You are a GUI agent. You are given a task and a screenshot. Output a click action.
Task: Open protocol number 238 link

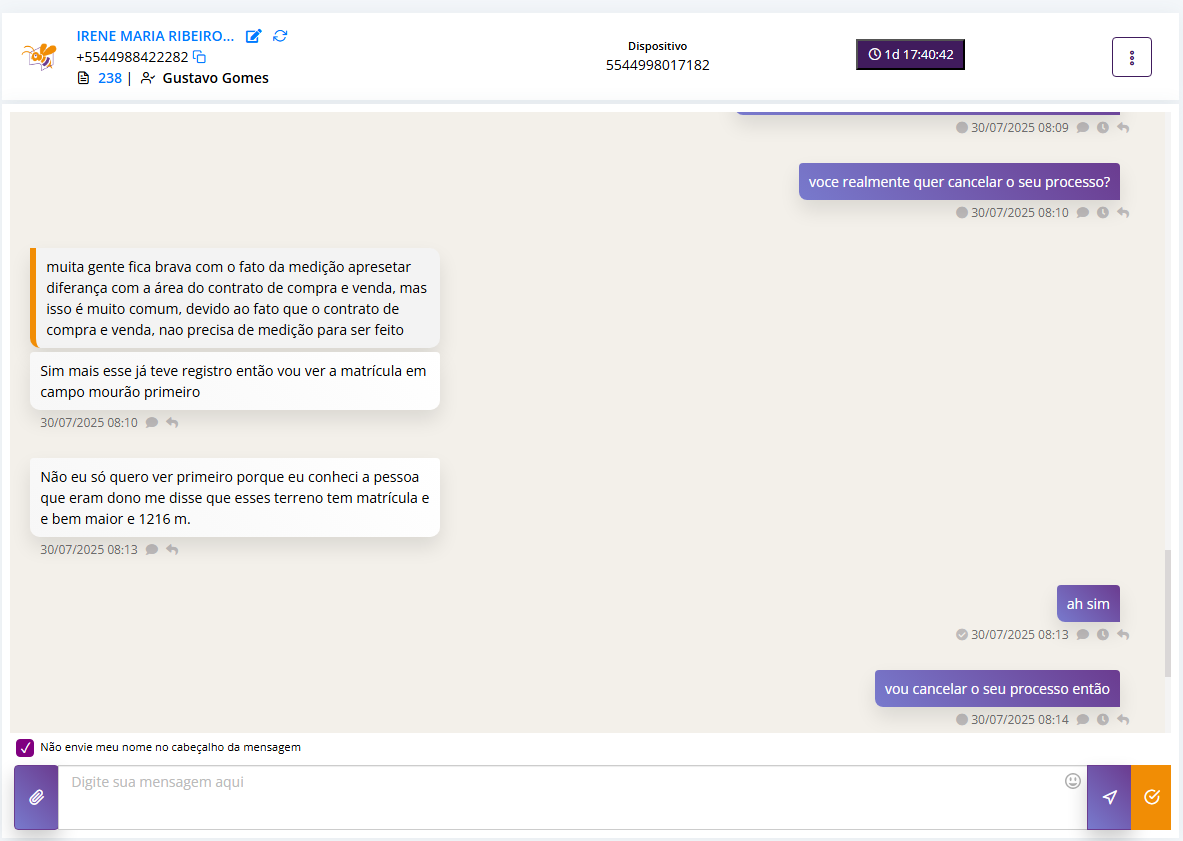109,78
